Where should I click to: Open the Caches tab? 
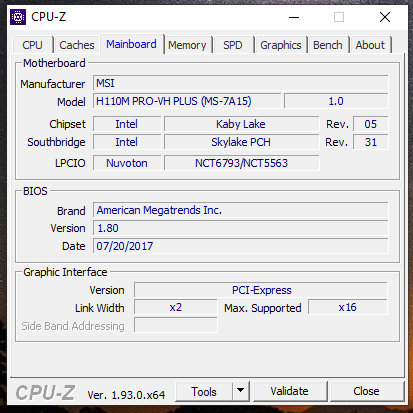pos(77,45)
